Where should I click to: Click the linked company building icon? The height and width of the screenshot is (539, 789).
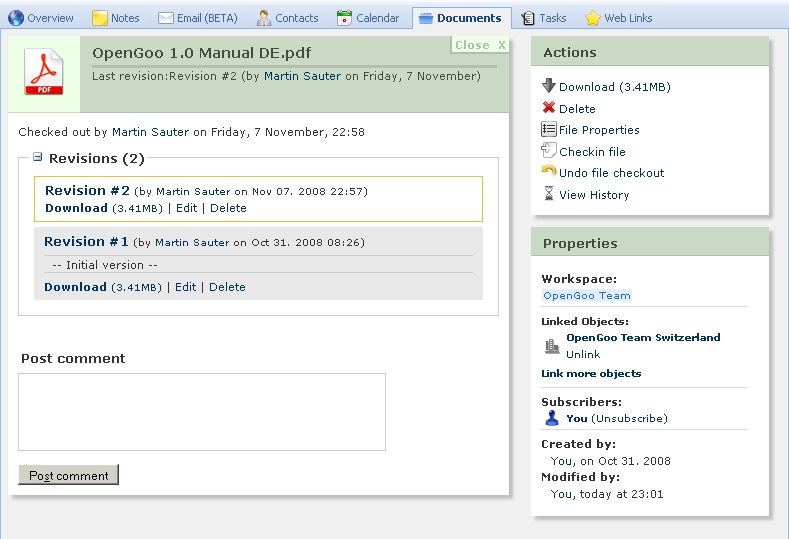pyautogui.click(x=552, y=346)
